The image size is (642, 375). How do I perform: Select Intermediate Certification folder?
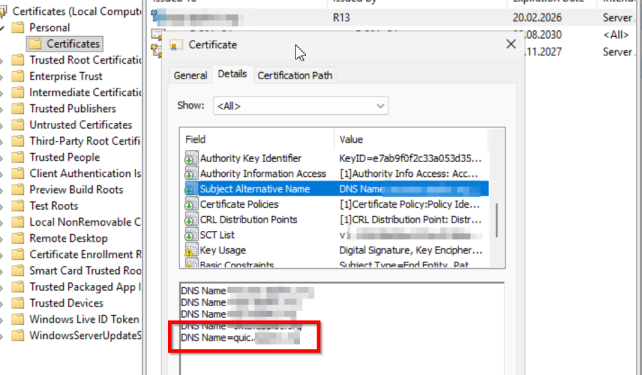pos(85,93)
